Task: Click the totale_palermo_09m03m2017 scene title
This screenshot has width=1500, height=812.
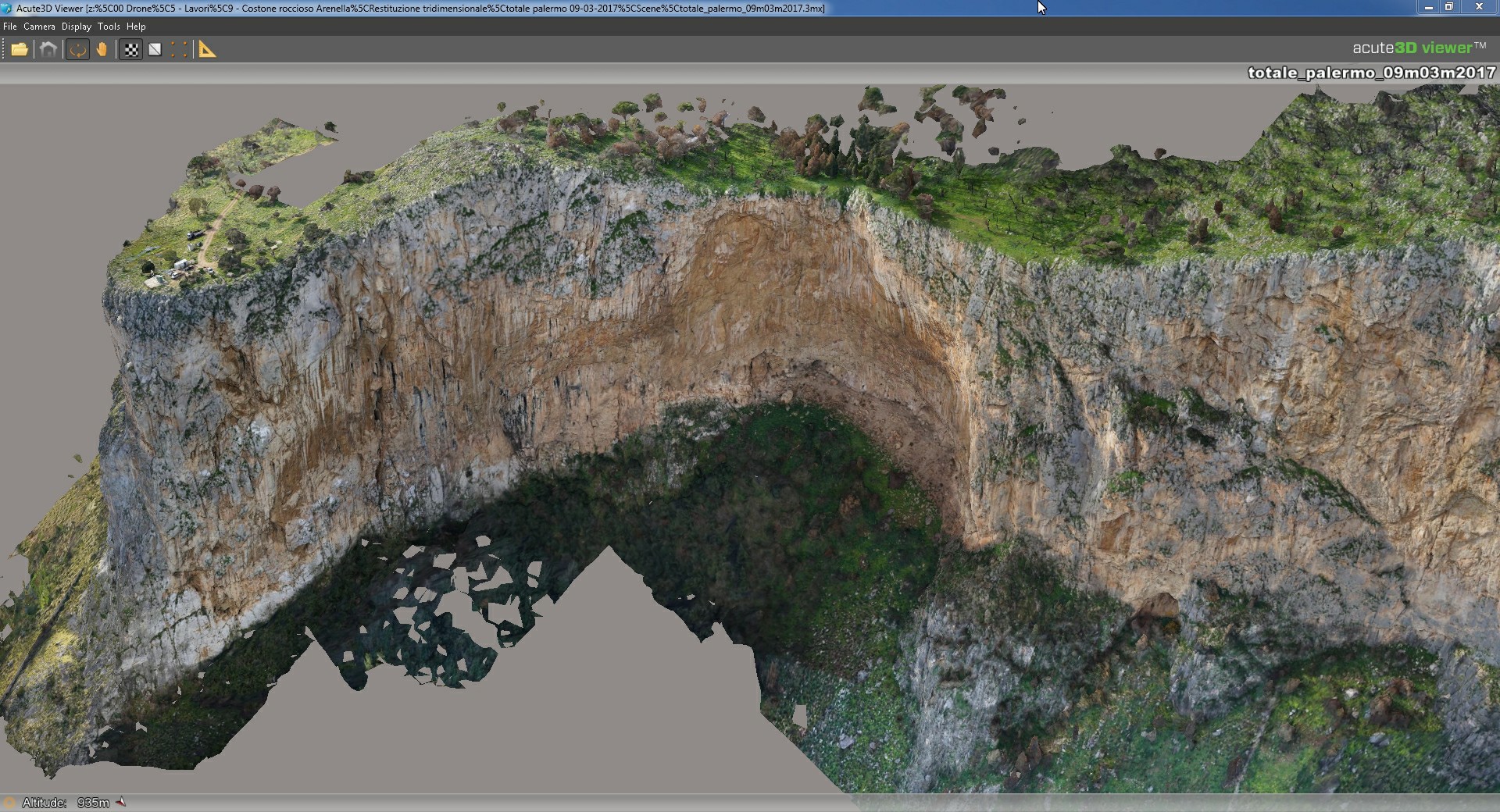Action: pos(1371,73)
